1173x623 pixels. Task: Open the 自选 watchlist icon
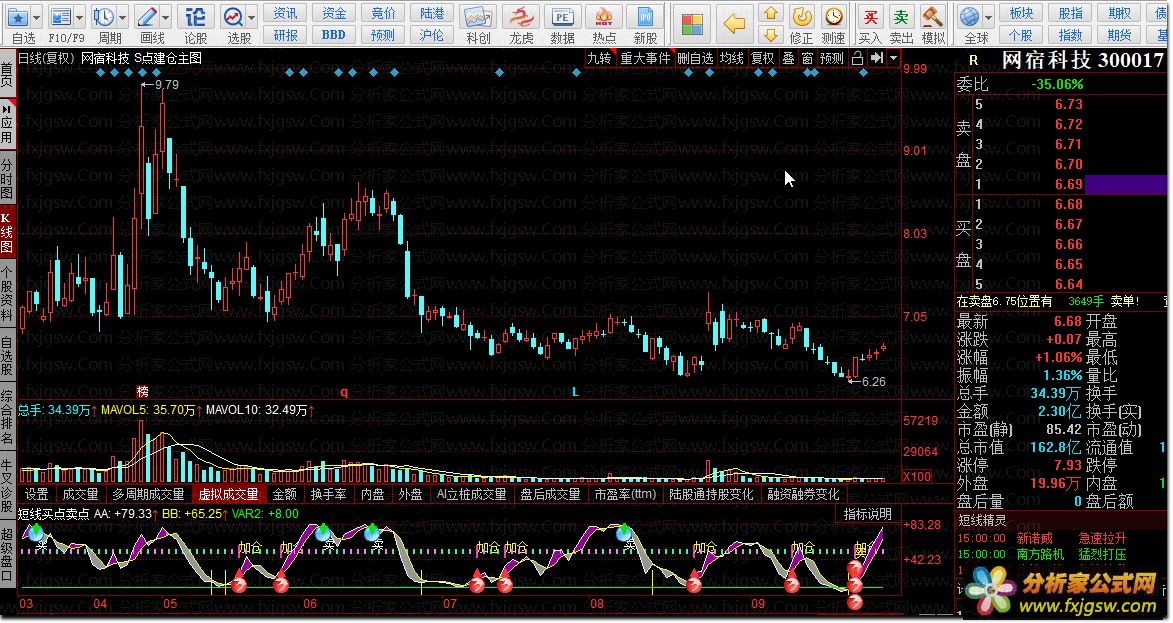click(x=18, y=17)
